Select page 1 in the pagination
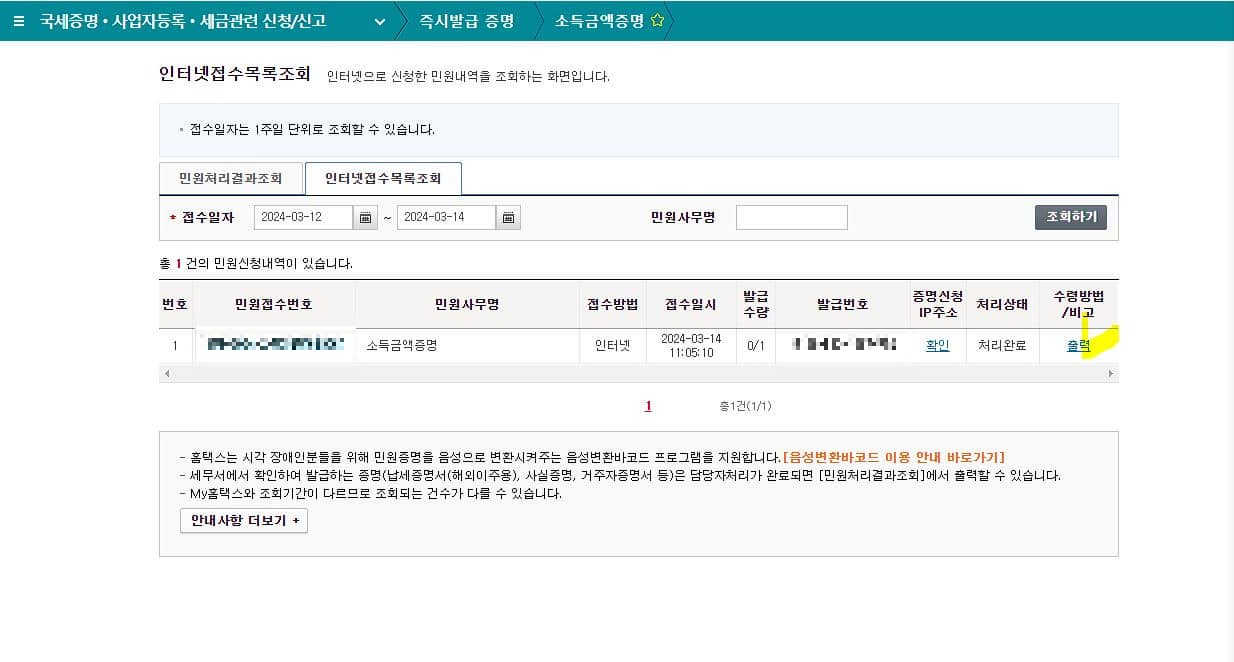The image size is (1234, 662). coord(648,406)
